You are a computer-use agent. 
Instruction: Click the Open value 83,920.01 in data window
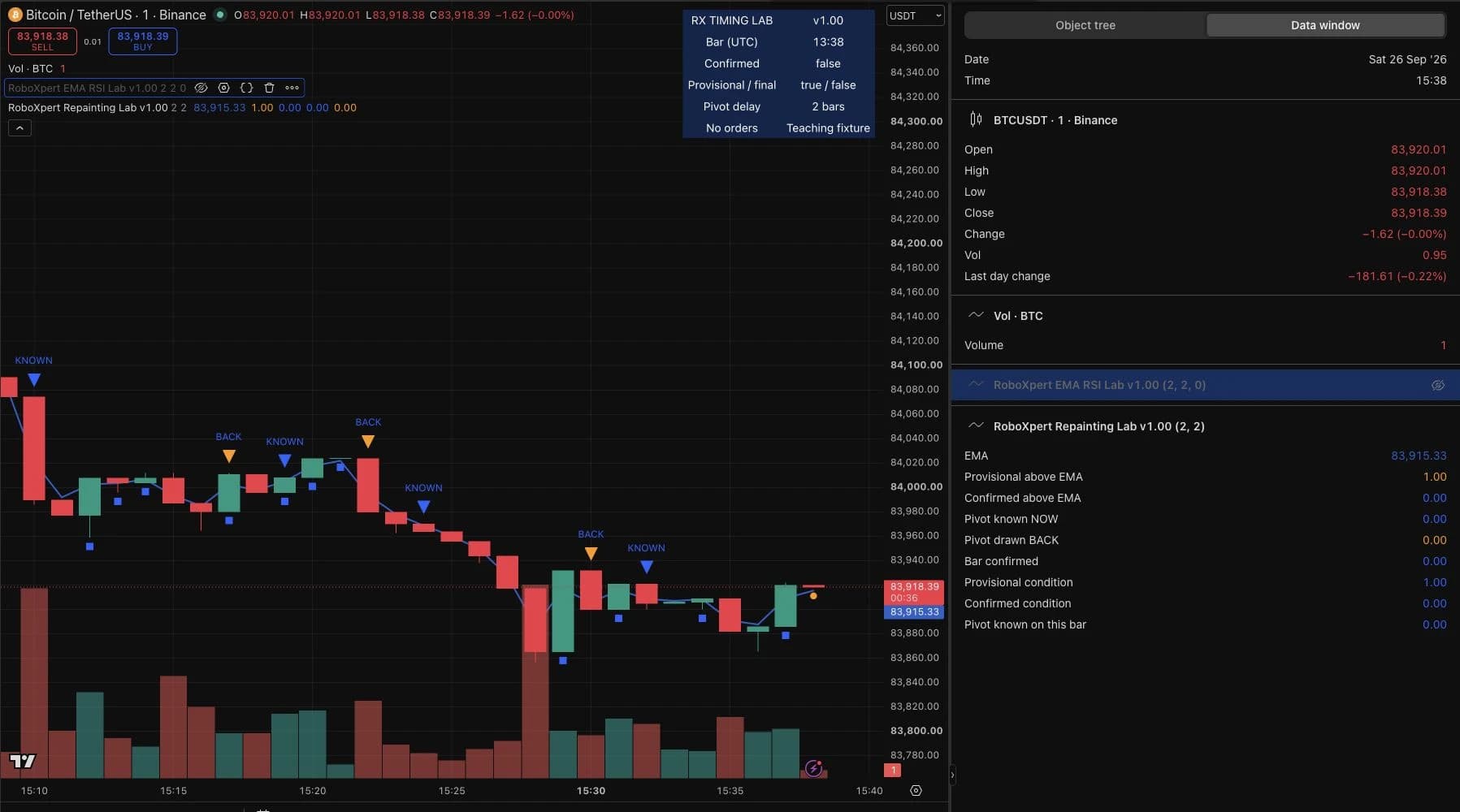point(1419,149)
